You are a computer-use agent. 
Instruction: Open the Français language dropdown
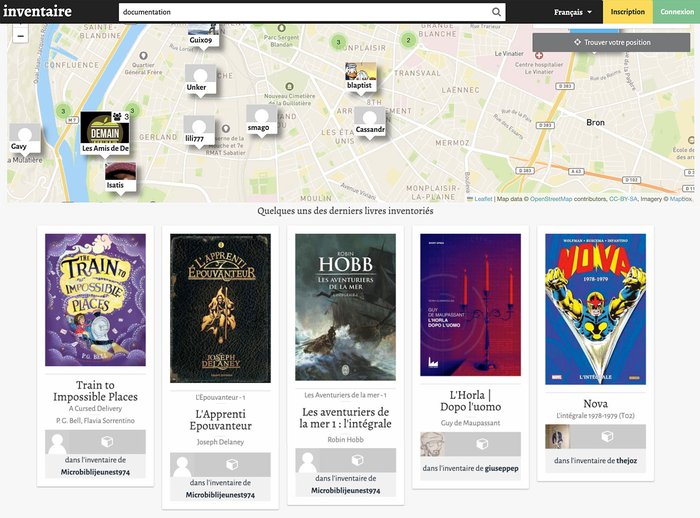click(573, 12)
